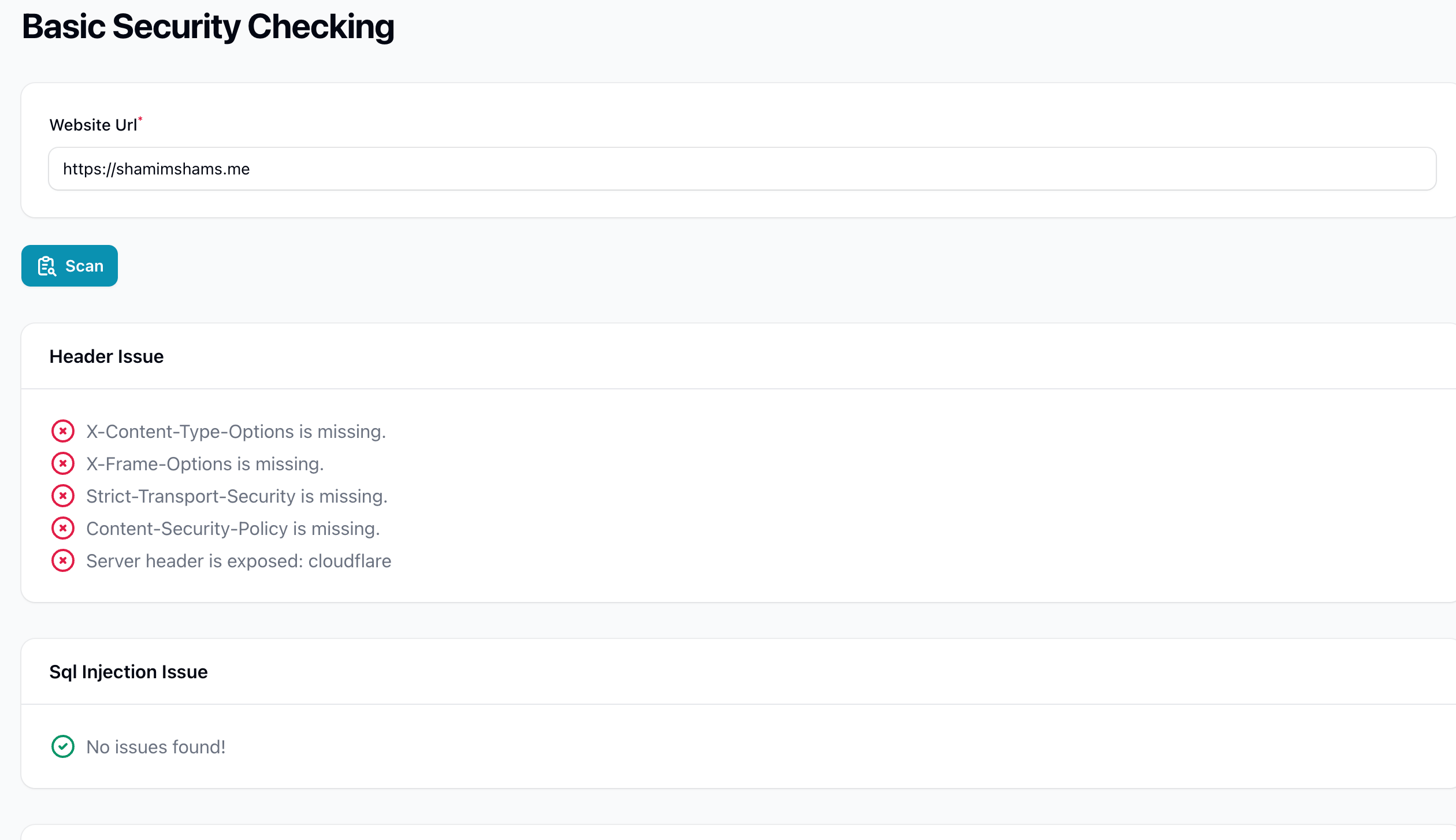Click the error icon beside X-Content-Type-Options
This screenshot has height=840, width=1456.
click(63, 431)
